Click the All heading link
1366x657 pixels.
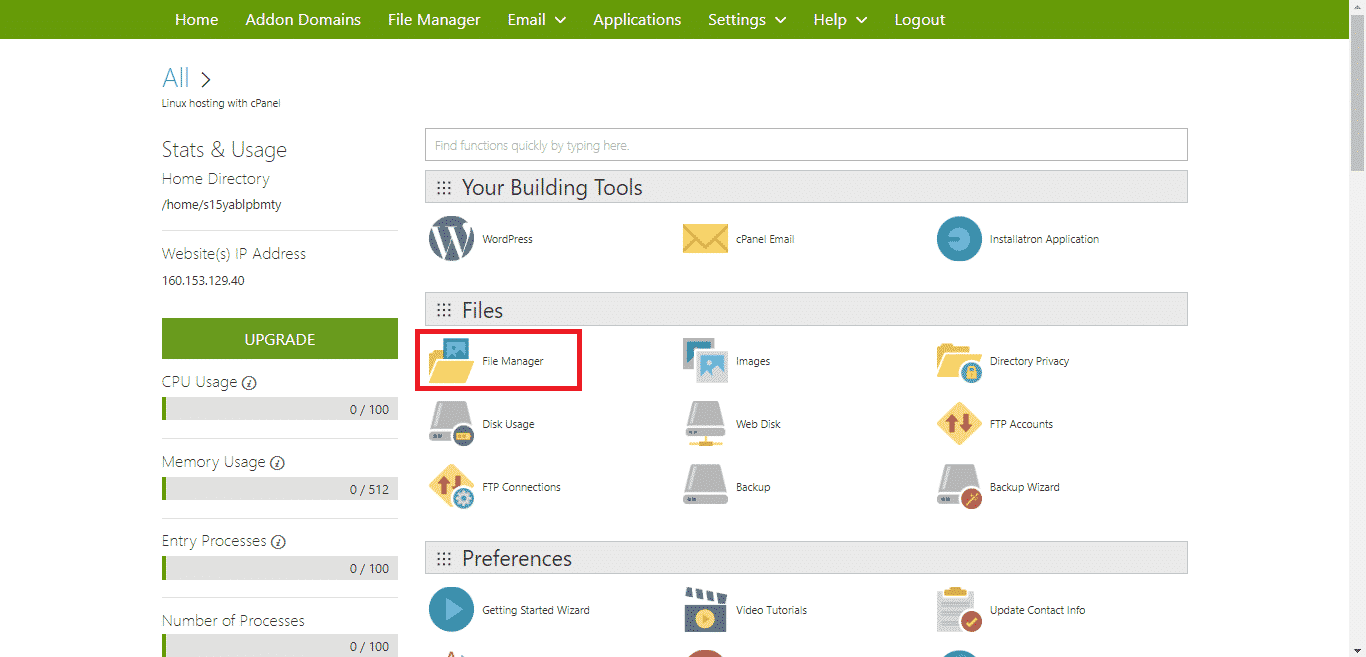pos(176,78)
